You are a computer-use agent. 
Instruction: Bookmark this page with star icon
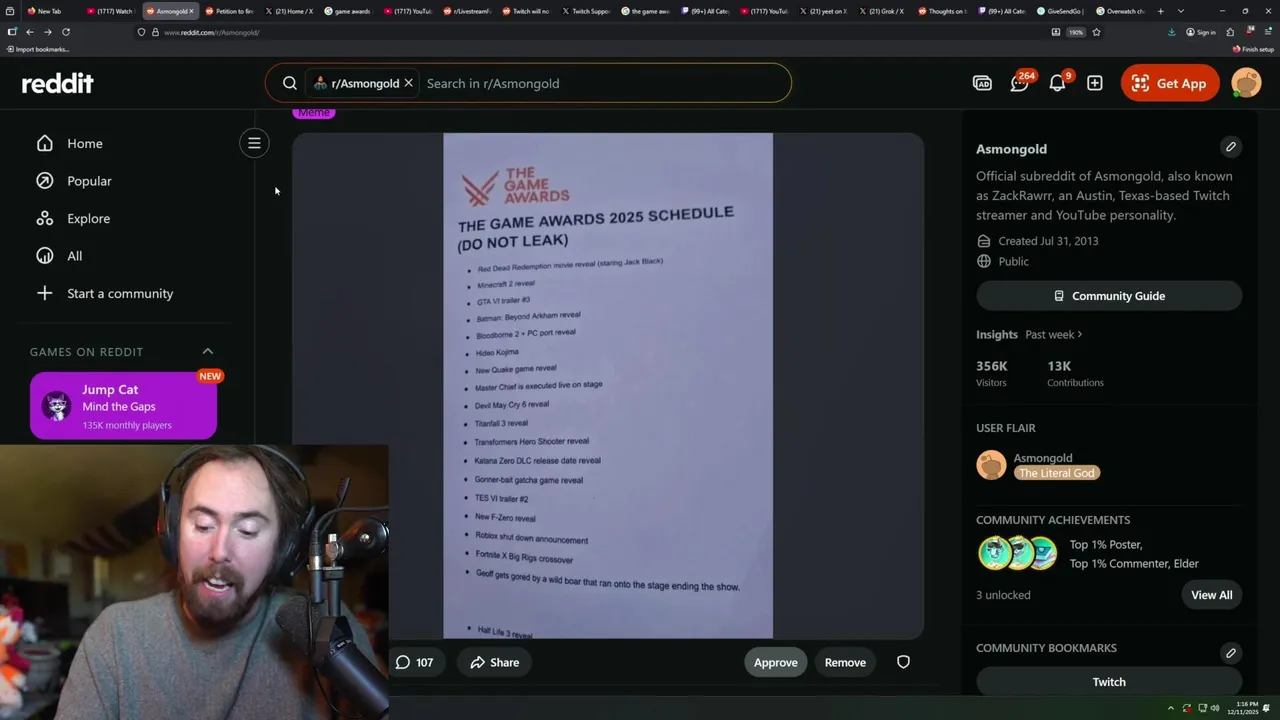point(1096,32)
